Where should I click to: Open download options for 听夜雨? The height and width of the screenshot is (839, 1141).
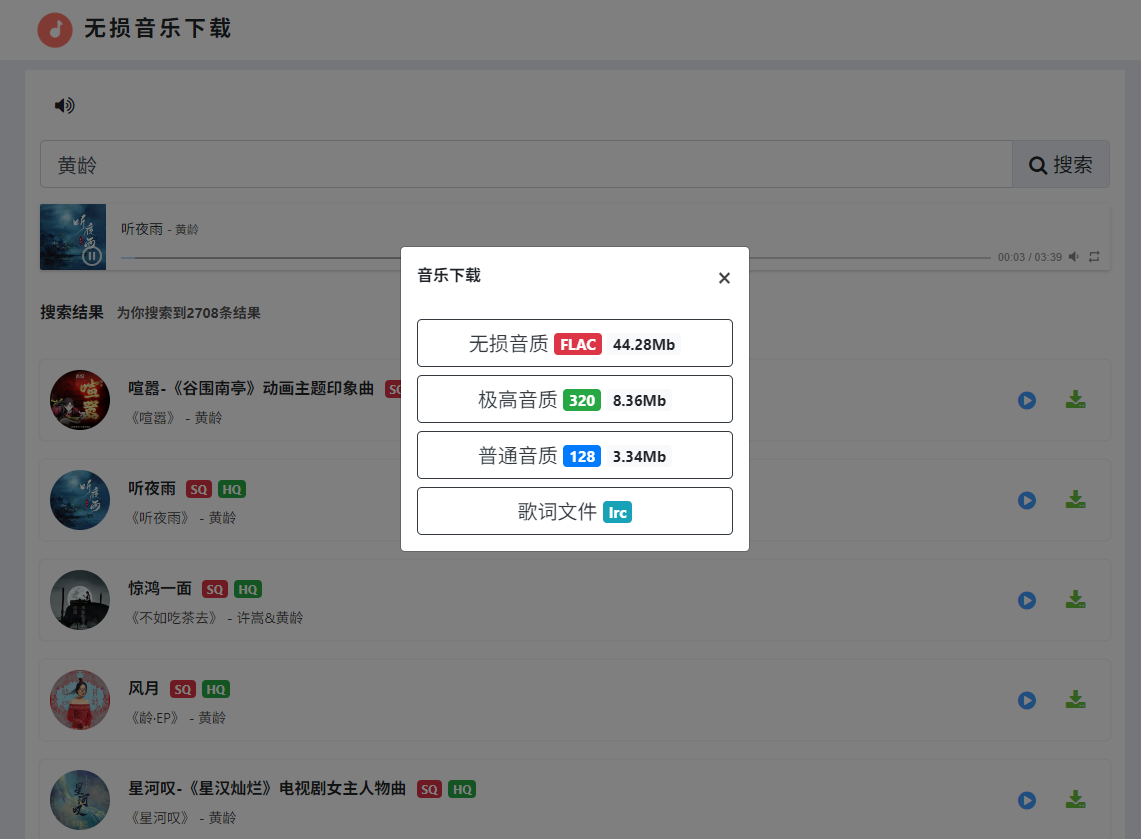(1075, 500)
